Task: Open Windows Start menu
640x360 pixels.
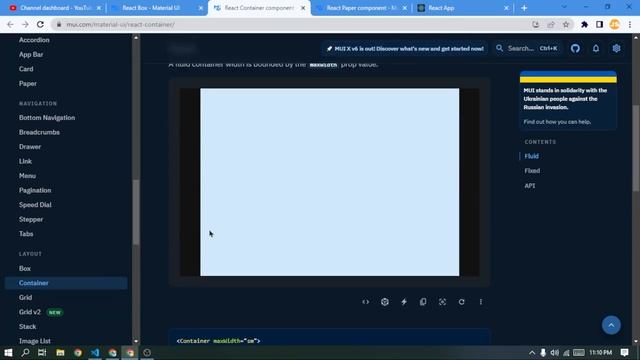Action: point(8,353)
